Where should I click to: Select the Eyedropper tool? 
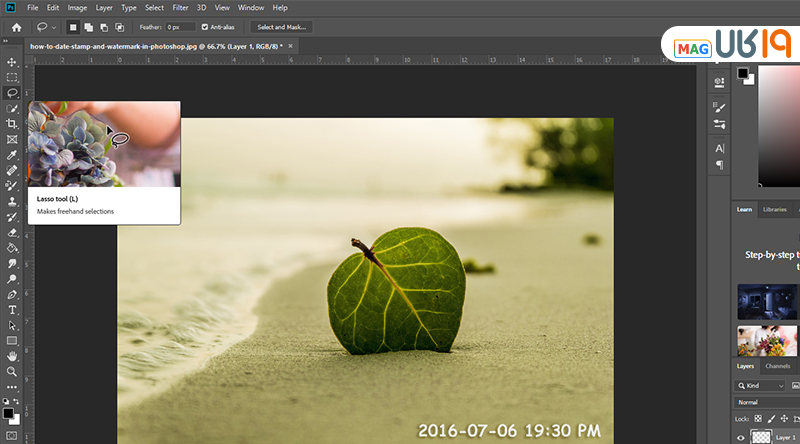pos(12,155)
